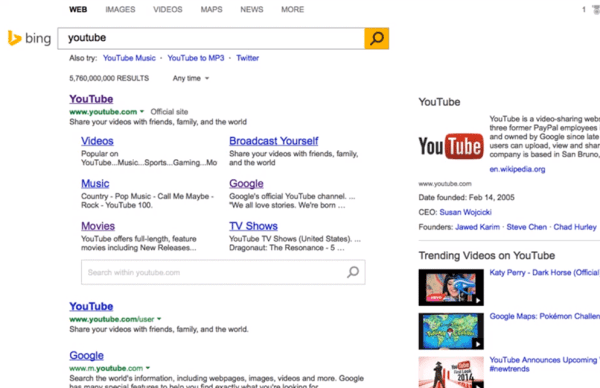
Task: Open the Google sitelink under YouTube
Action: click(x=246, y=184)
